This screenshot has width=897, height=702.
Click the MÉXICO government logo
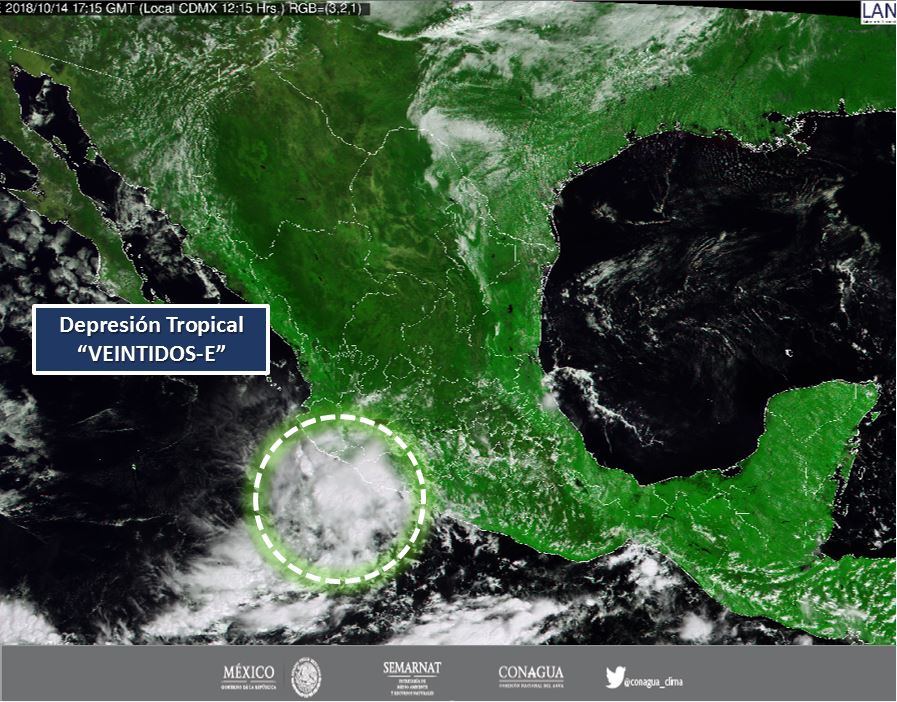click(x=248, y=677)
